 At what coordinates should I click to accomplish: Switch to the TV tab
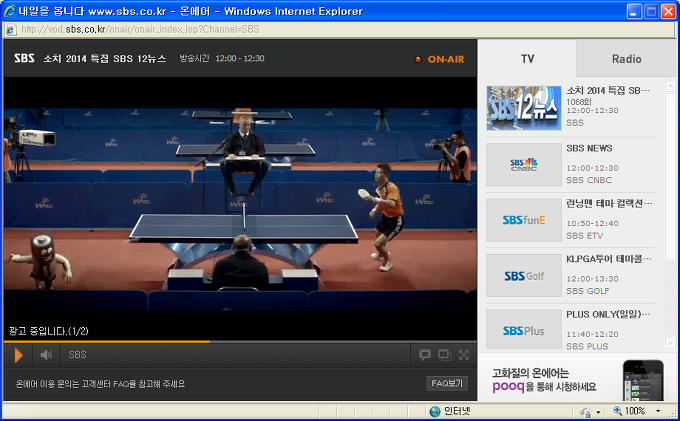[527, 59]
